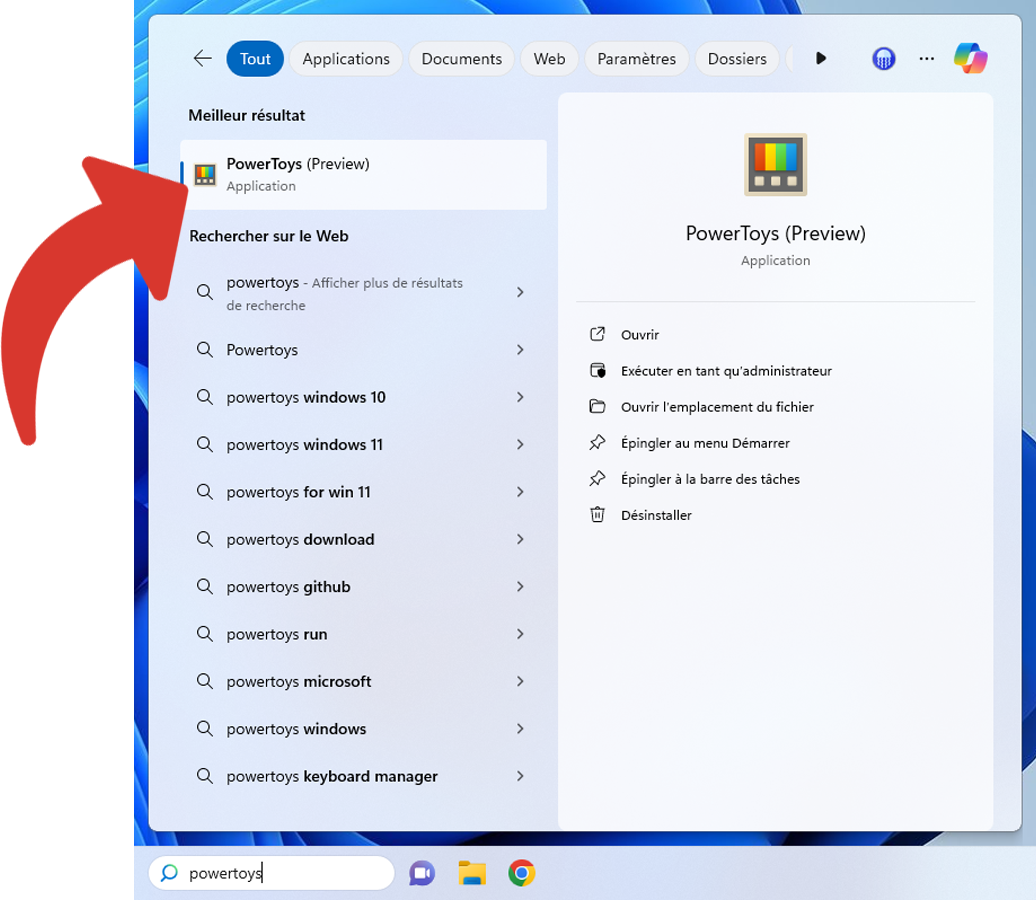Expand chevron for 'powertoys windows 11'

tap(521, 445)
